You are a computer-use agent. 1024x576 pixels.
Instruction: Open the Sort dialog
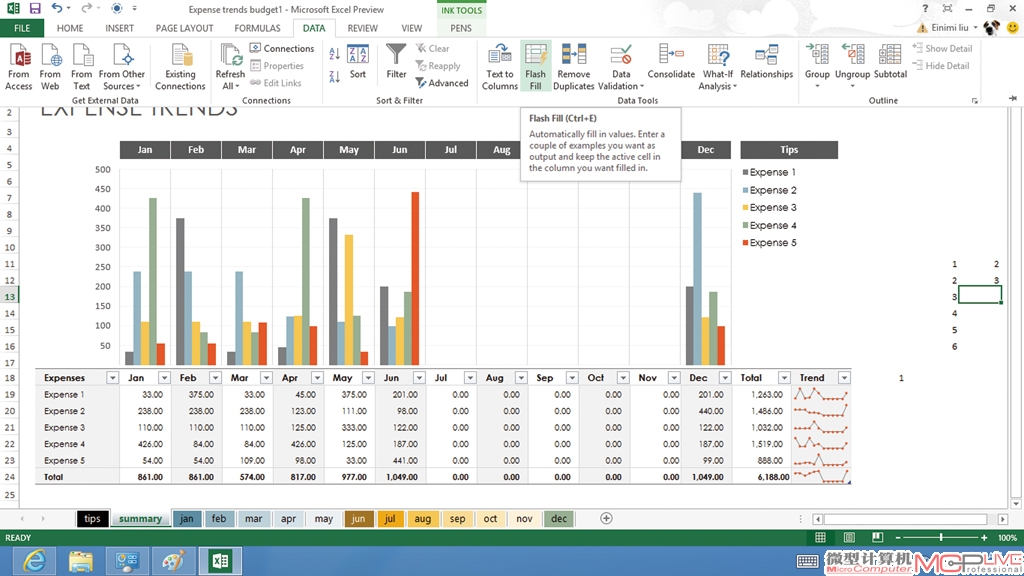coord(358,62)
